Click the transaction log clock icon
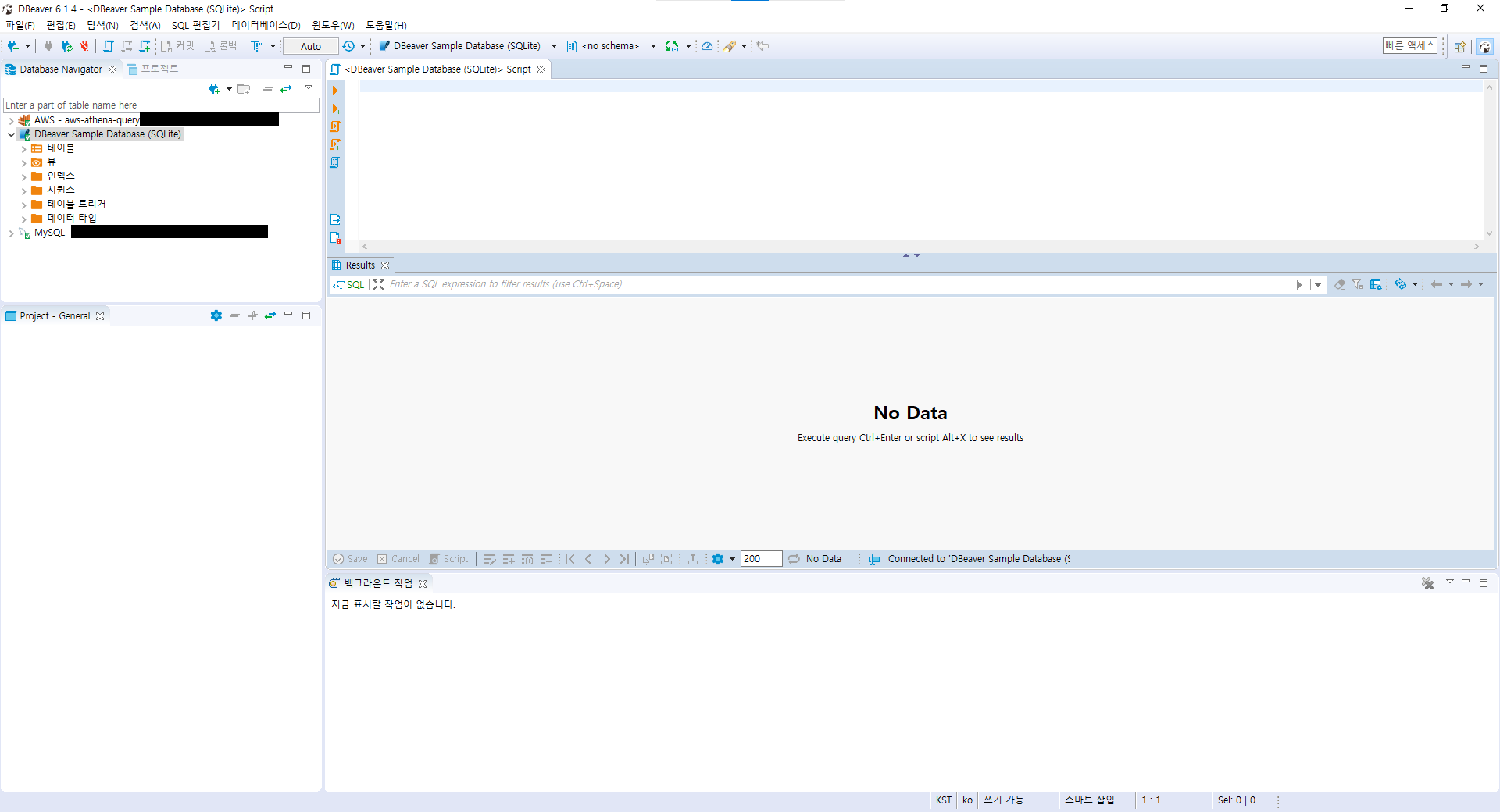This screenshot has height=812, width=1500. point(348,46)
